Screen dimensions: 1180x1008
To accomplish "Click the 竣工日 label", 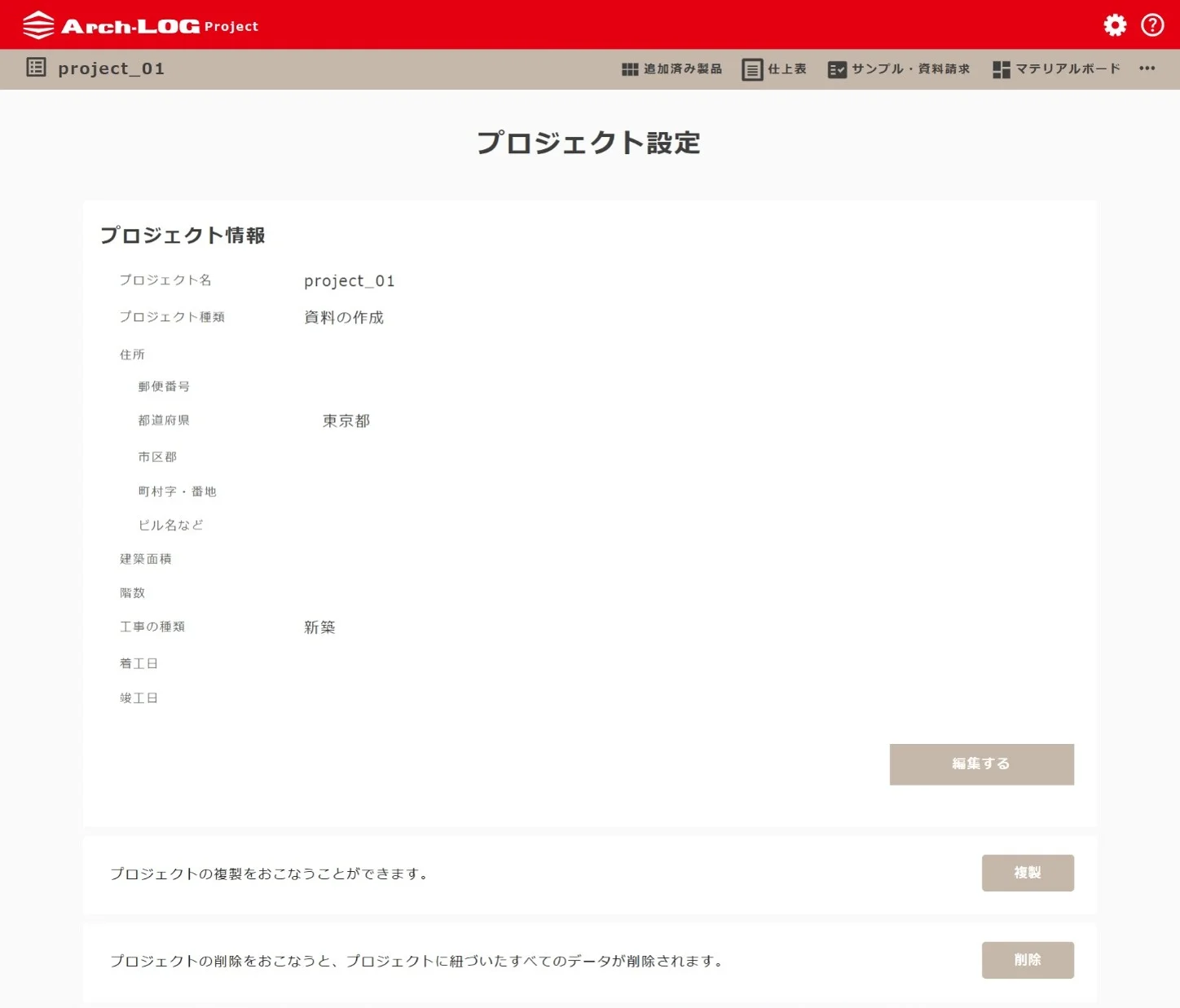I will point(139,698).
